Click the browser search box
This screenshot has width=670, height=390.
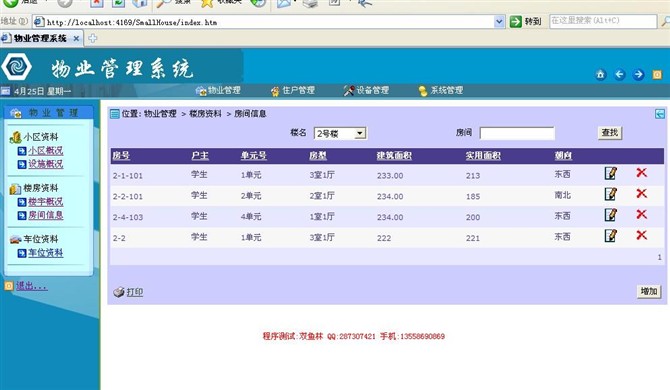[603, 21]
